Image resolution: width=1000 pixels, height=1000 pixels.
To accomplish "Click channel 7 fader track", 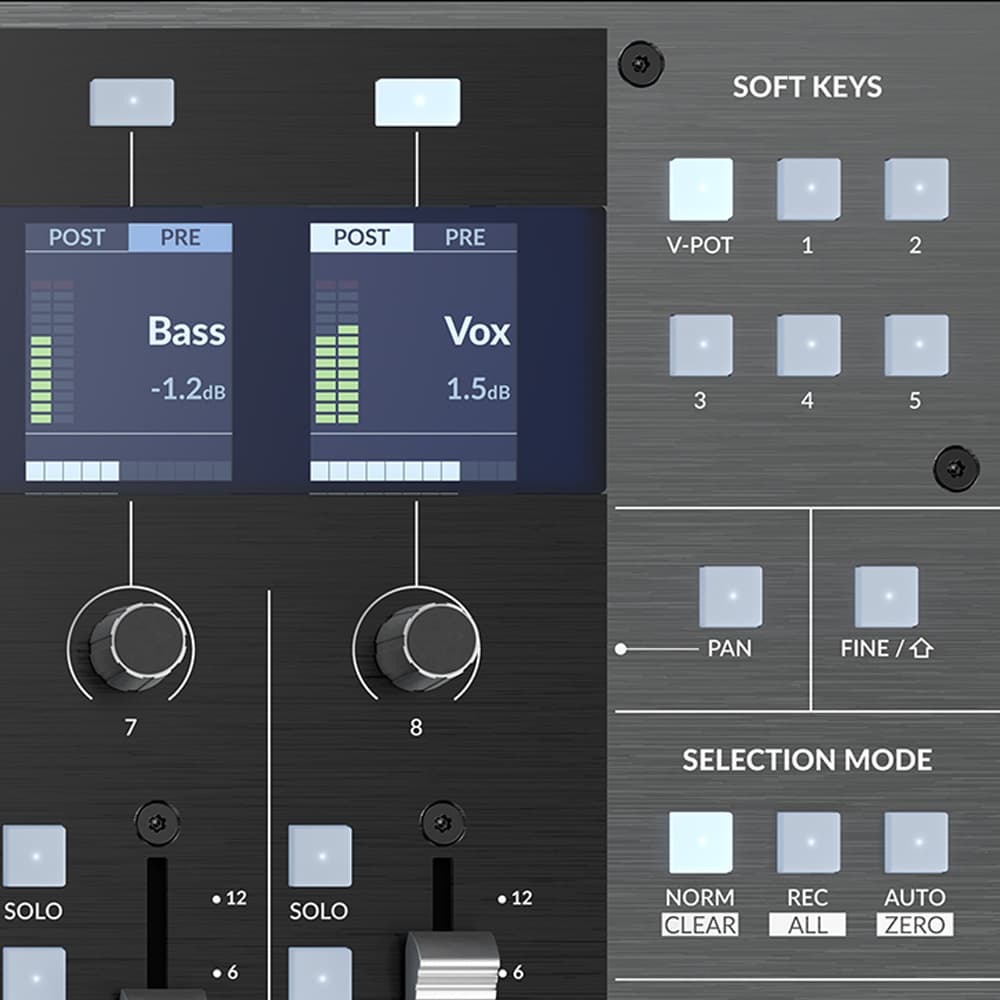I will 157,922.
